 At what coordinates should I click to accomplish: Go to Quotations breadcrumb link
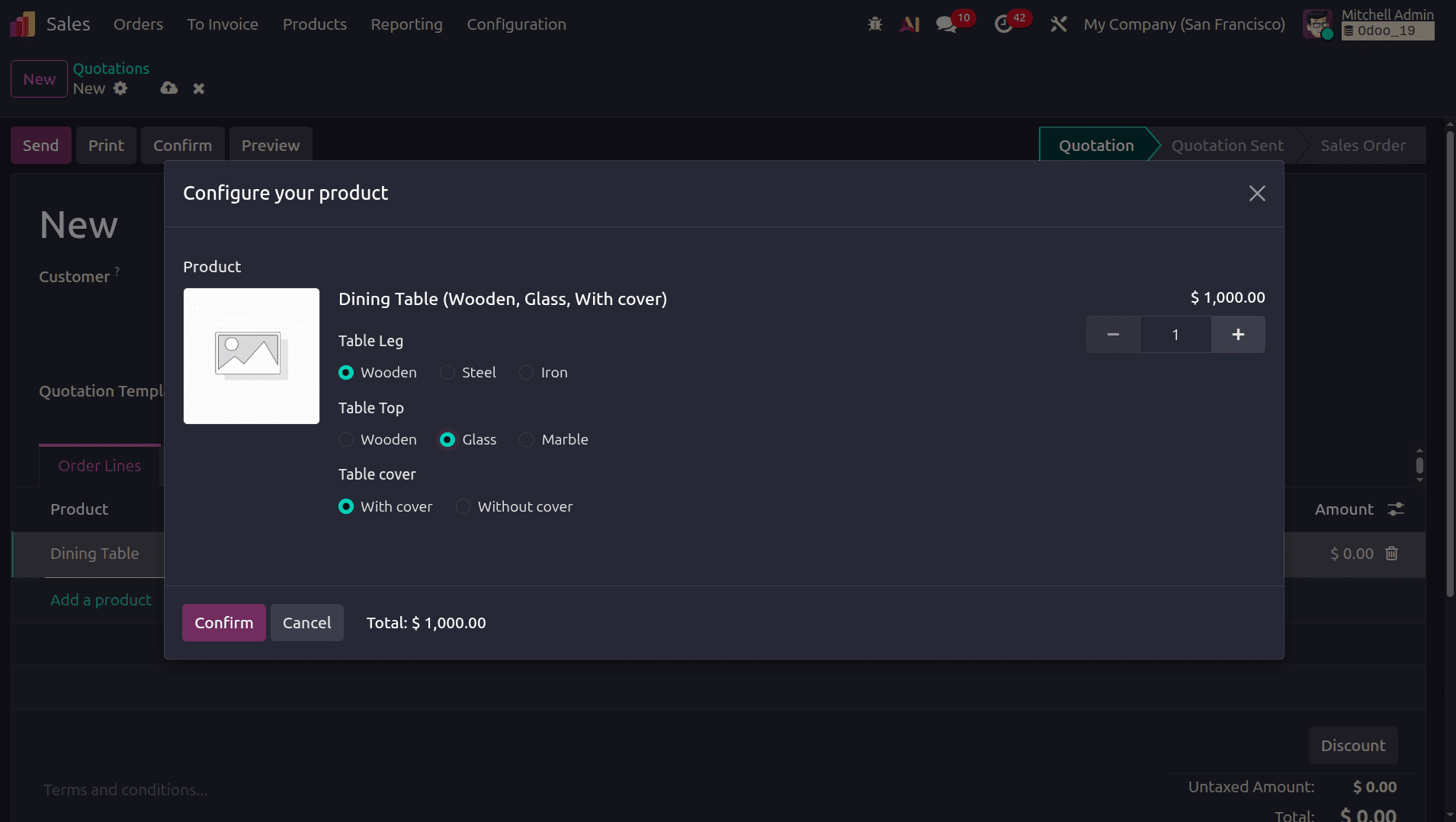pyautogui.click(x=111, y=69)
